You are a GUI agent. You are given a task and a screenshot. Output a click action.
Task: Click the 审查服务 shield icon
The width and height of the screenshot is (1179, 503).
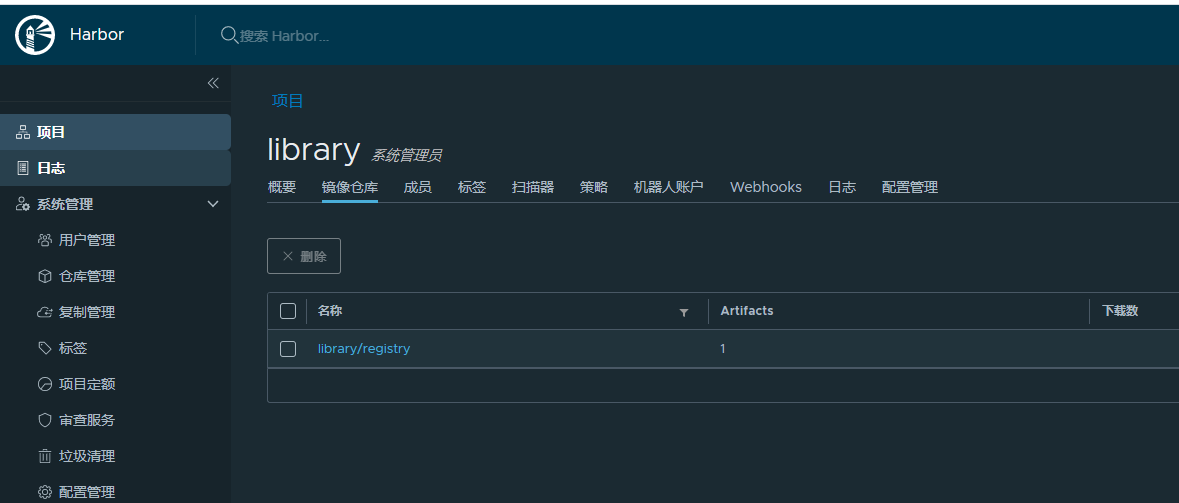click(44, 420)
